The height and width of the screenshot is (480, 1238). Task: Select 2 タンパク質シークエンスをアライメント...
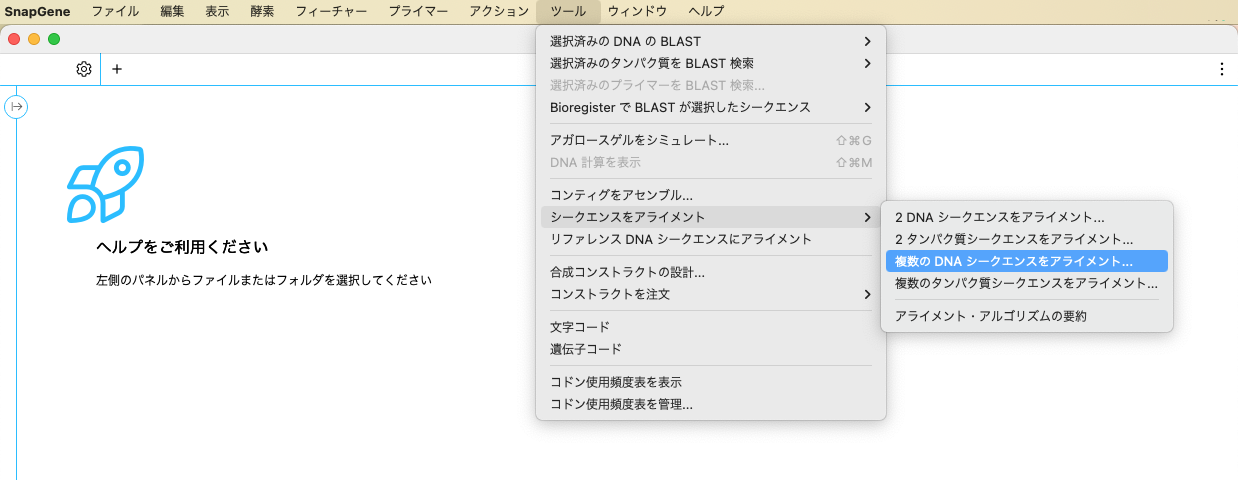coord(1026,239)
